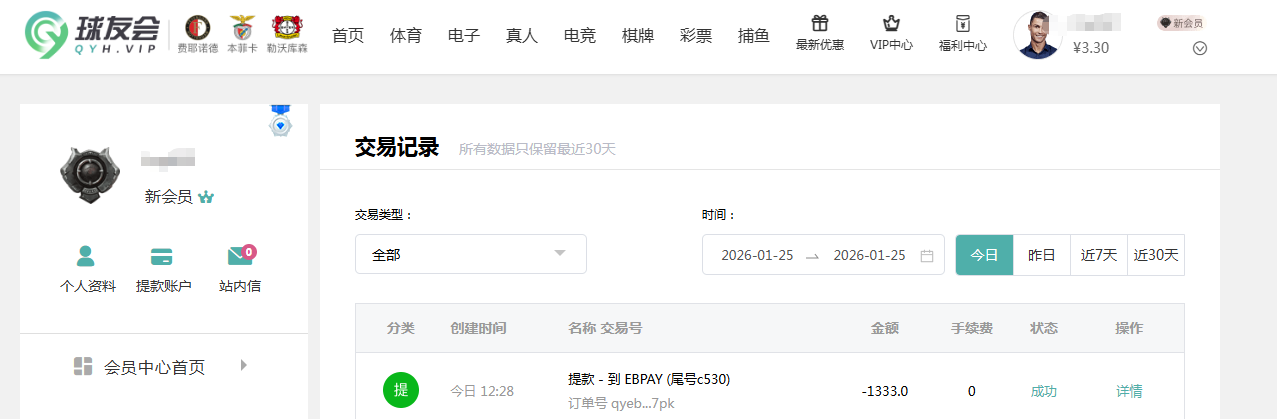Open 彩票 nav item
This screenshot has height=419, width=1277.
tap(696, 36)
